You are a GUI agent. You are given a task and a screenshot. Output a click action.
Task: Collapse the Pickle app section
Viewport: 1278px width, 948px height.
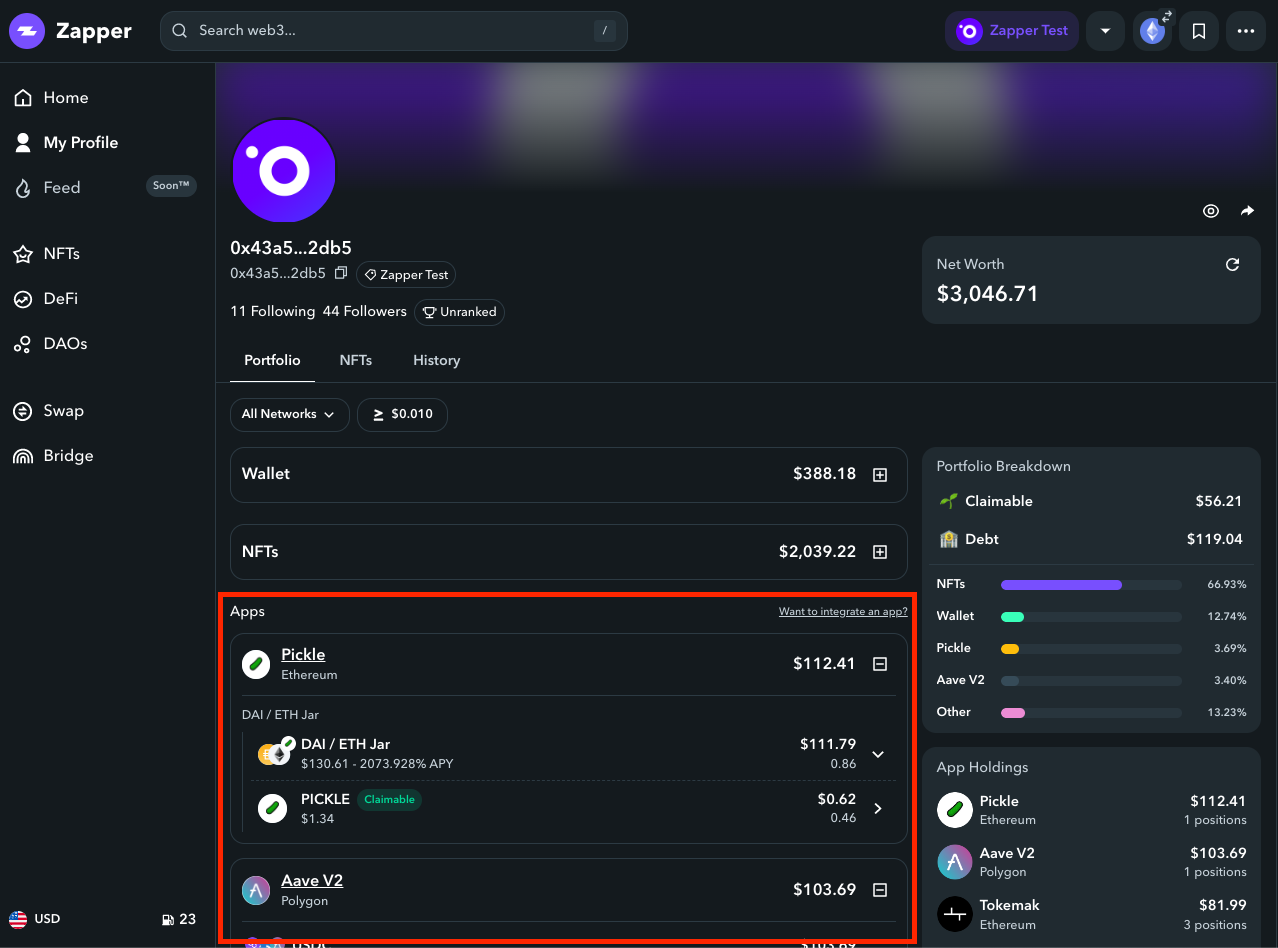tap(880, 664)
